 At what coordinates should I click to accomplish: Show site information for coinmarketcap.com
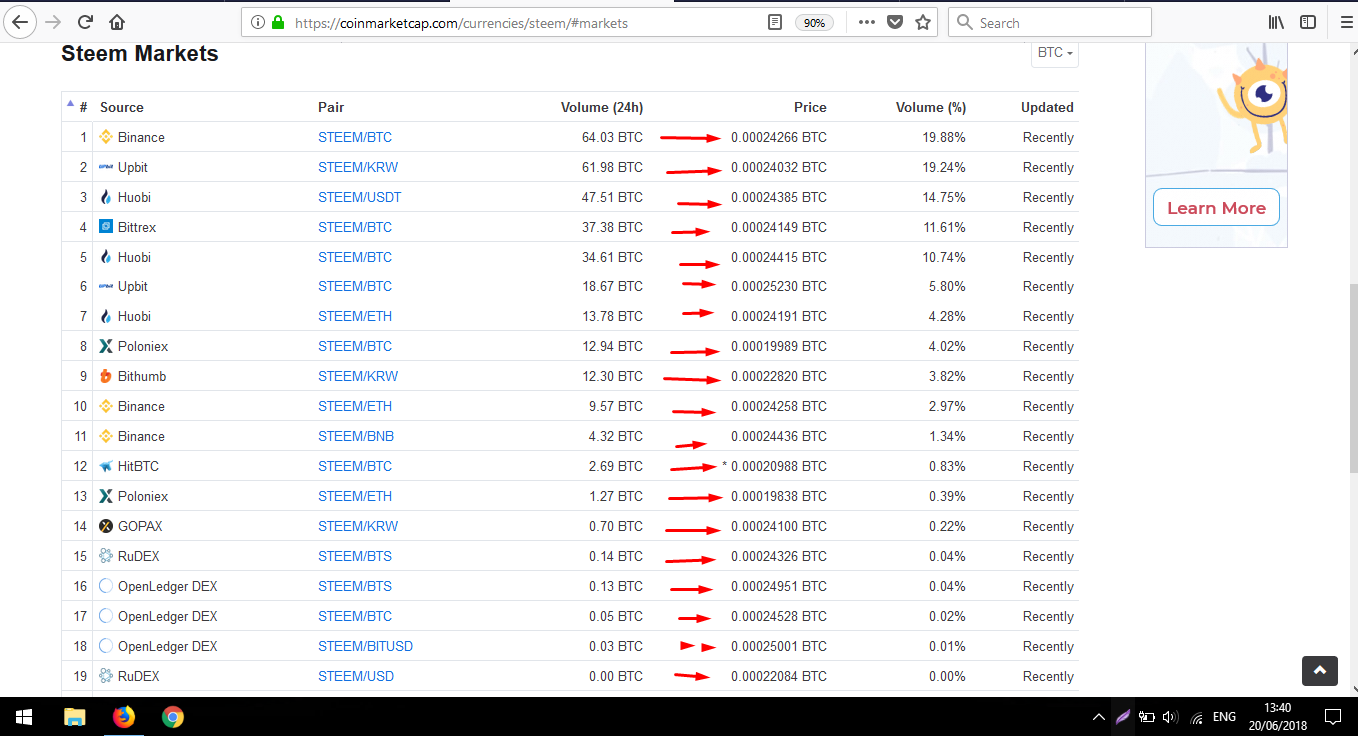pos(257,22)
